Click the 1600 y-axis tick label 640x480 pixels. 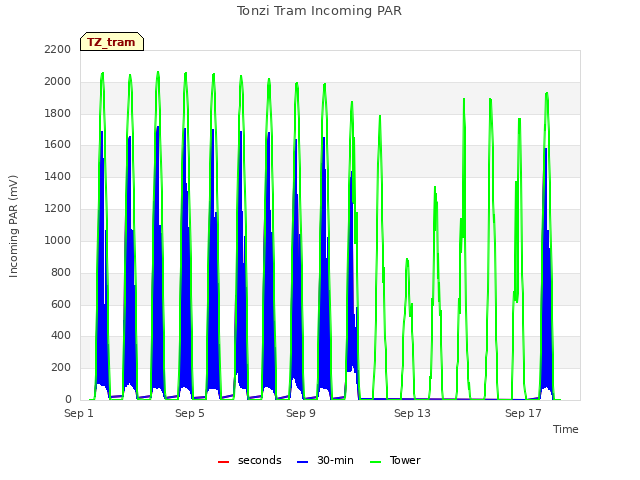click(x=58, y=144)
